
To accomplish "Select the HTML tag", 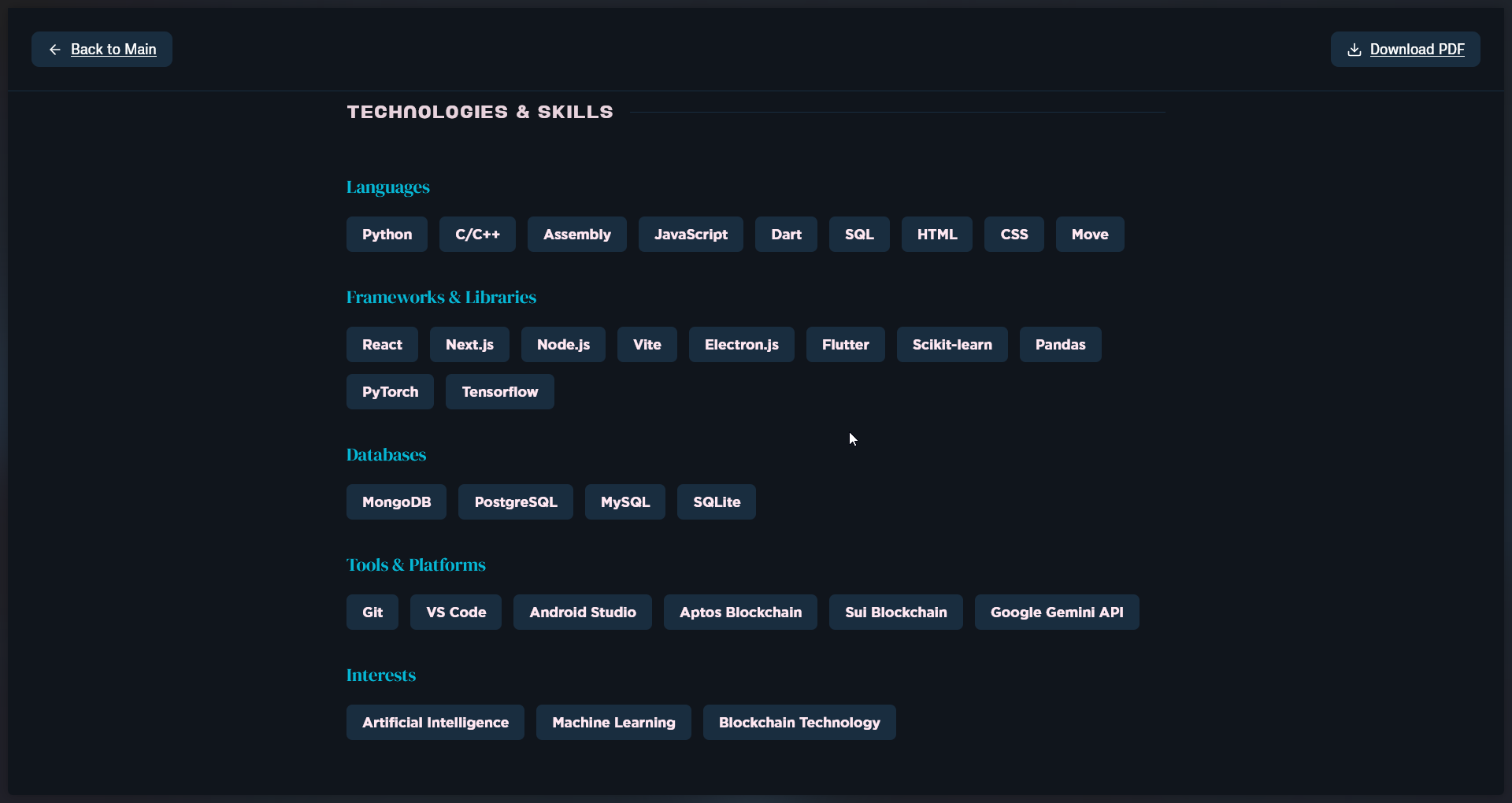I will pos(937,235).
